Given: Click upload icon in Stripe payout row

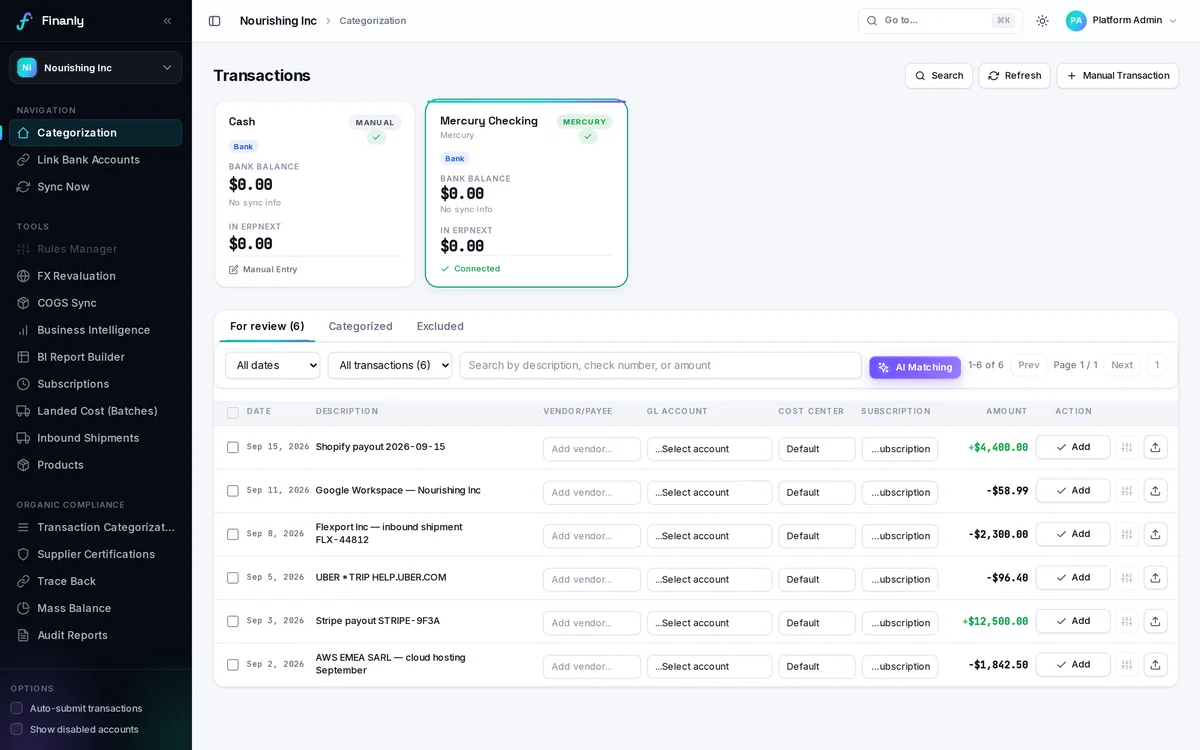Looking at the screenshot, I should click(1155, 621).
